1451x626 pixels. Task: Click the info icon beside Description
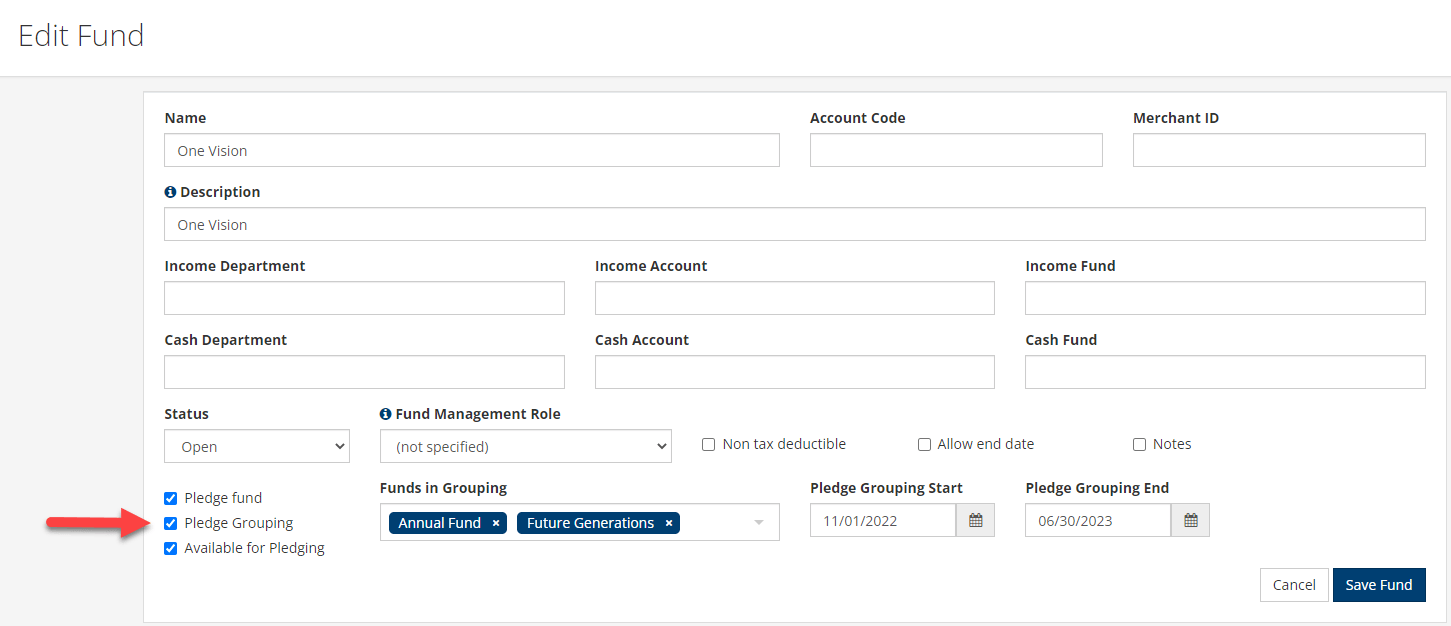pos(170,191)
